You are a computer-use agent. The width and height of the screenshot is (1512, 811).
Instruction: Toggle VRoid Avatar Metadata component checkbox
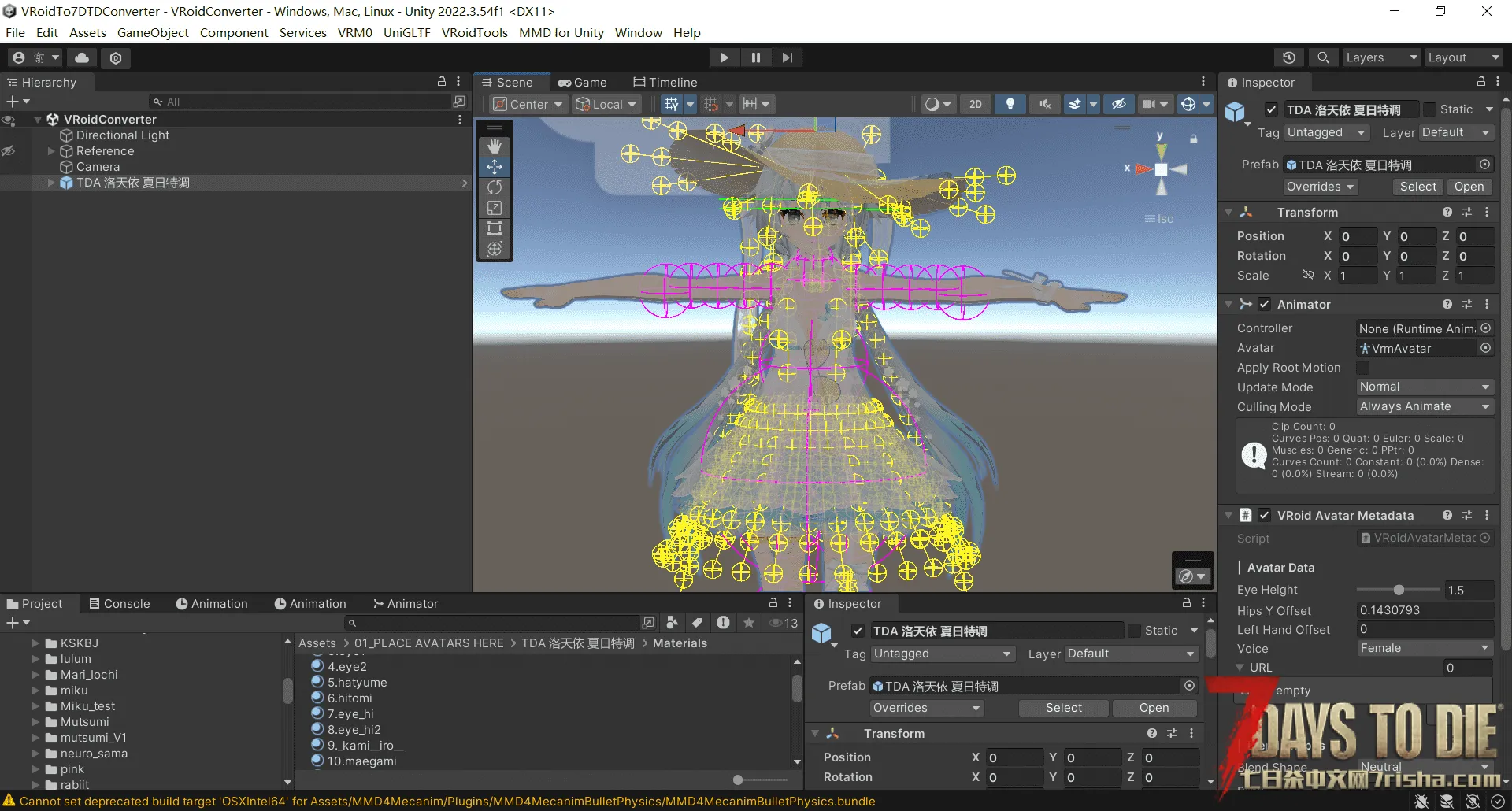tap(1265, 515)
